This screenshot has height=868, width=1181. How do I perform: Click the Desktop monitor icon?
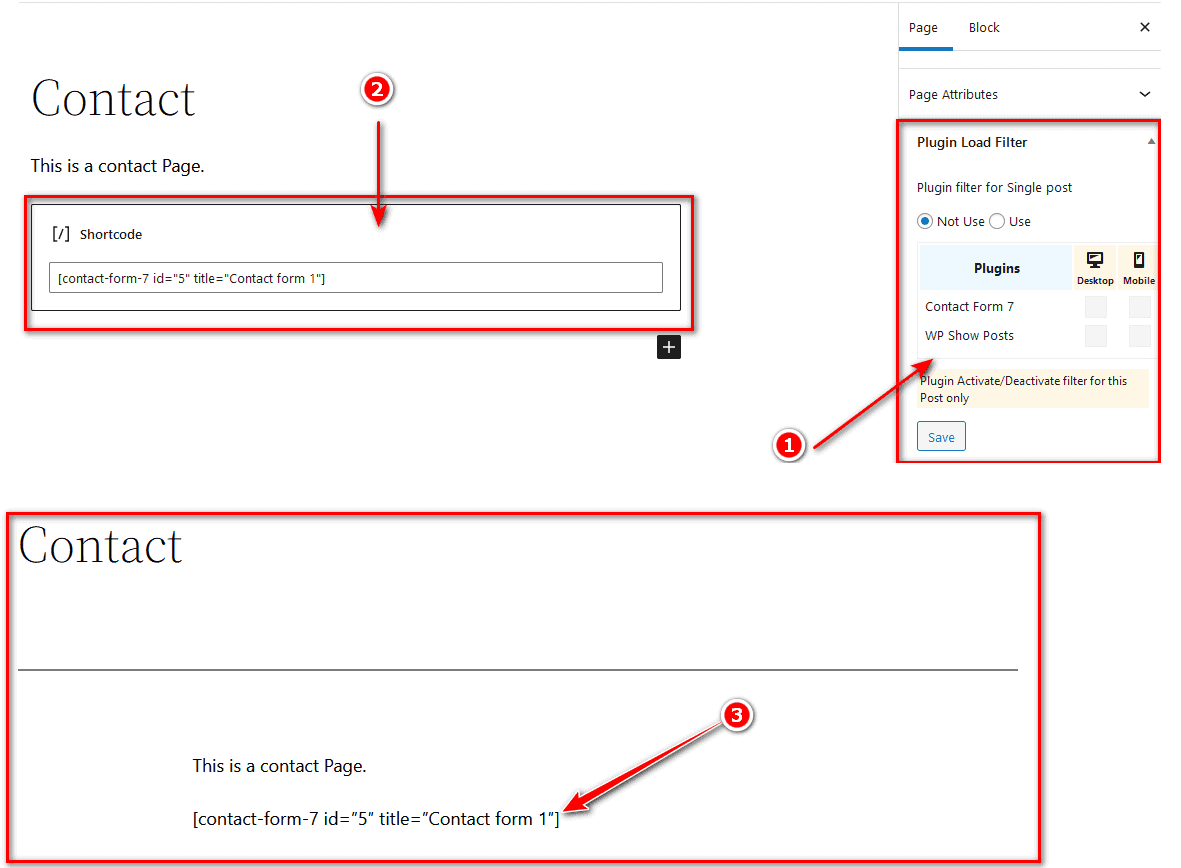click(x=1095, y=260)
